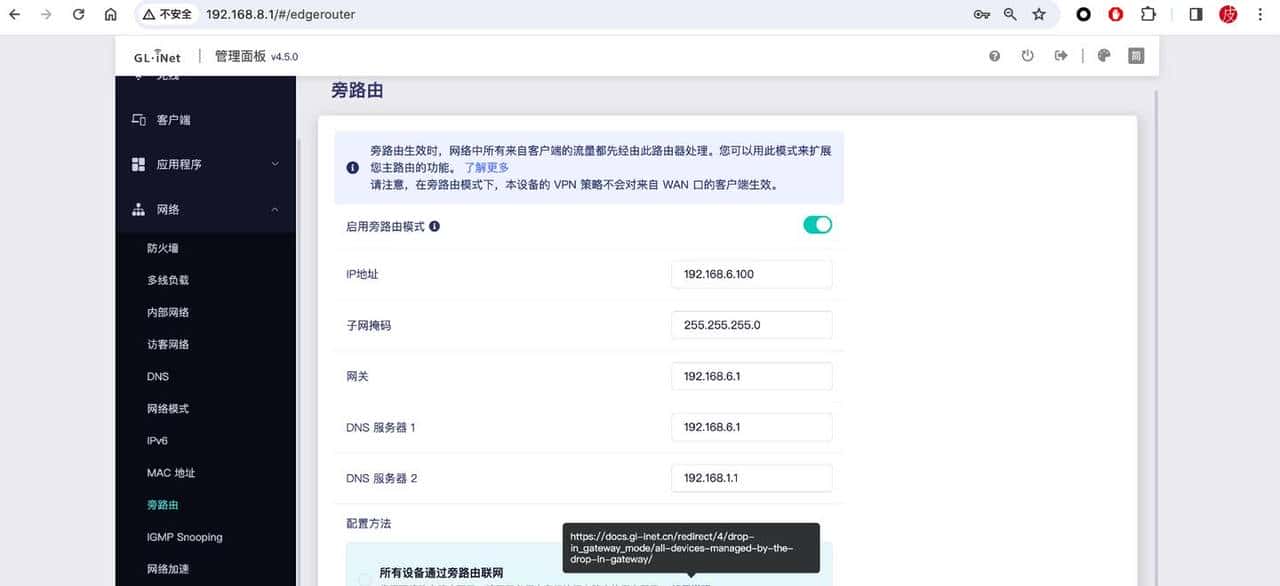Click the language switch icon in header
Screen dimensions: 1280x586
tap(1136, 56)
